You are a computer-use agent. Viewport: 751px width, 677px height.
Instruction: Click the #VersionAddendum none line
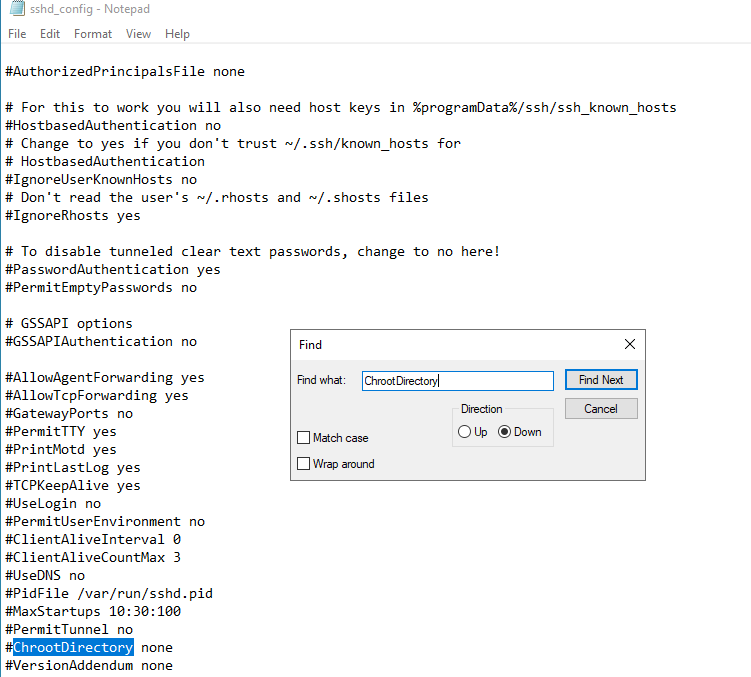[89, 666]
